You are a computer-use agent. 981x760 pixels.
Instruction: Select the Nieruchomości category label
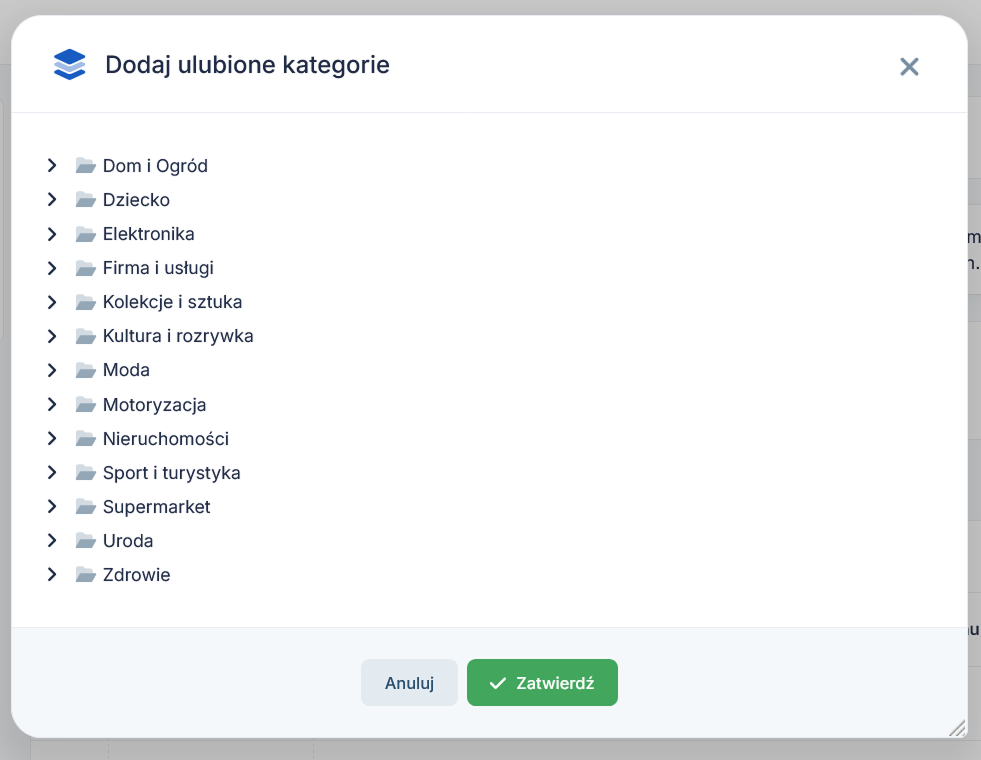(166, 438)
